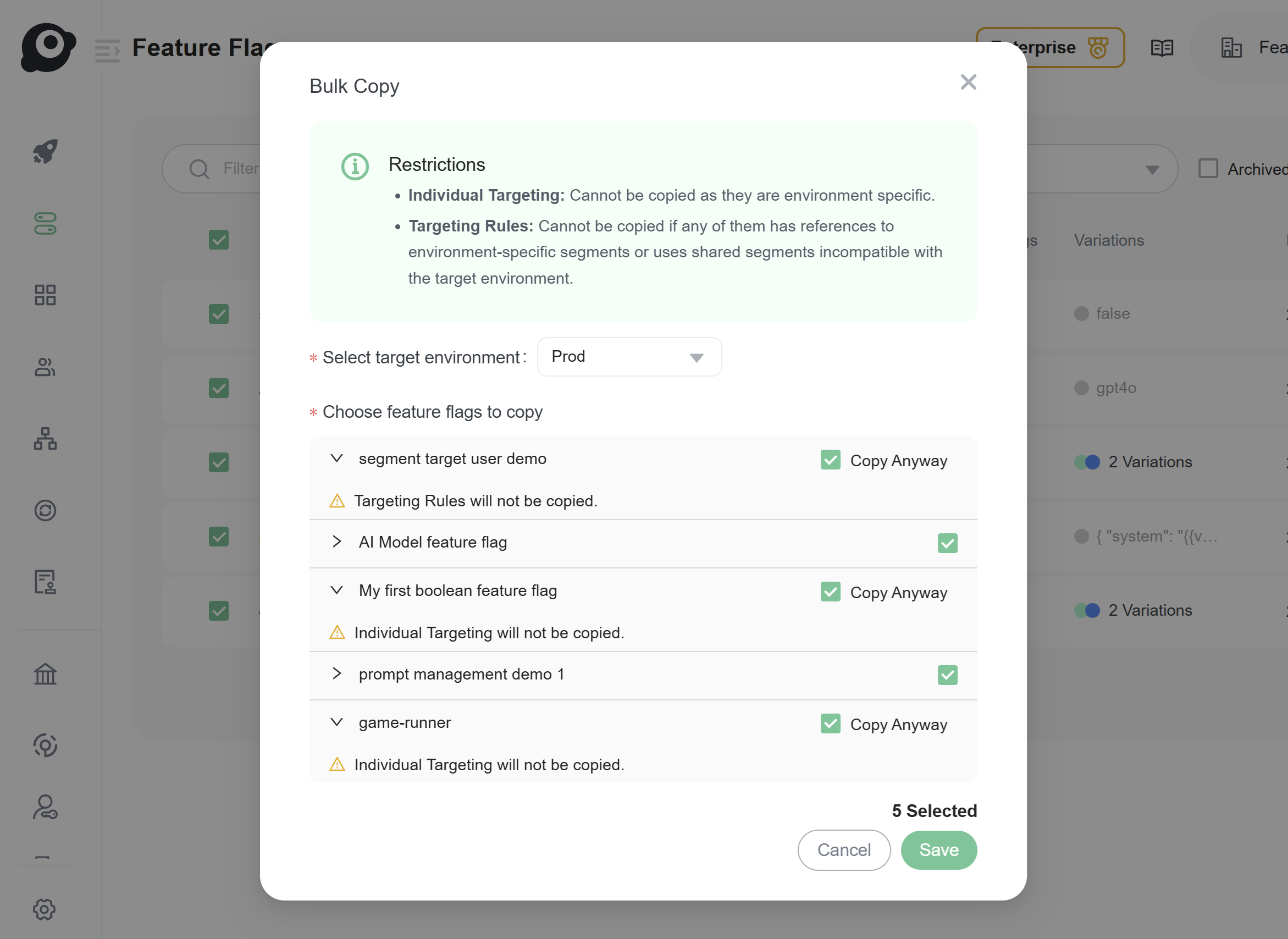Collapse My first boolean feature flag row
Viewport: 1288px width, 939px height.
click(336, 590)
